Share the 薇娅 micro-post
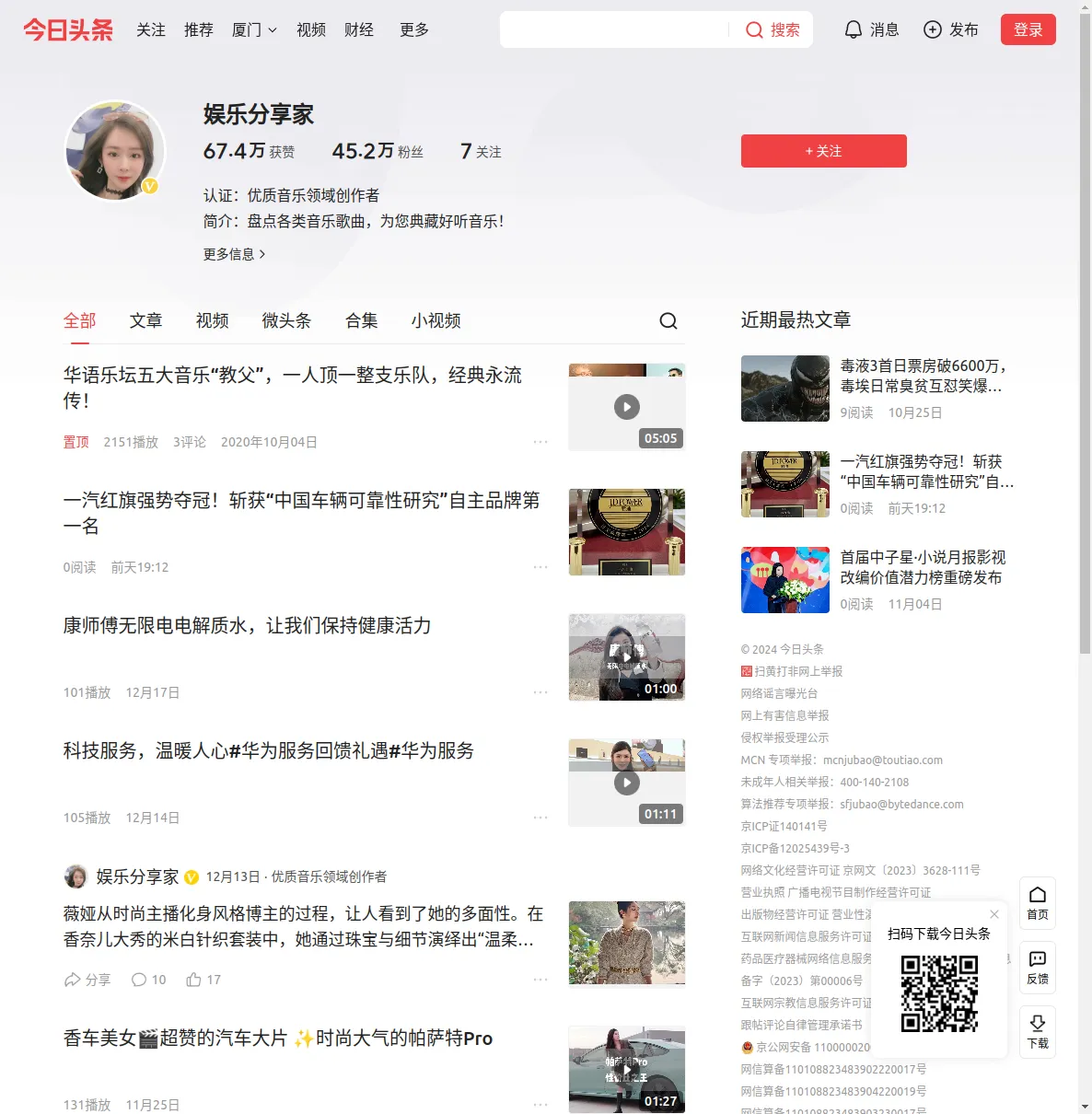 87,980
